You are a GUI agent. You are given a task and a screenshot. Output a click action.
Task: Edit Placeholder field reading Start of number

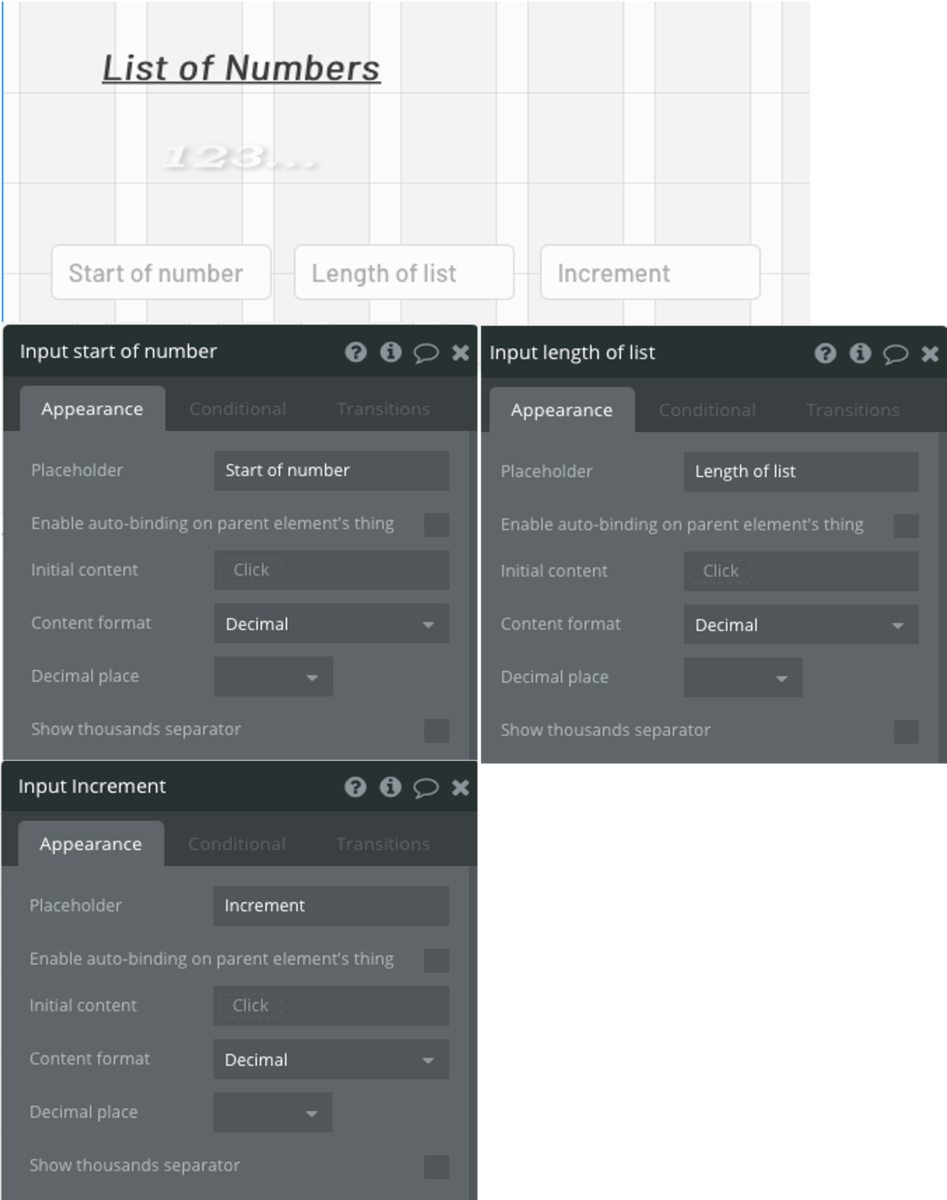pos(332,470)
